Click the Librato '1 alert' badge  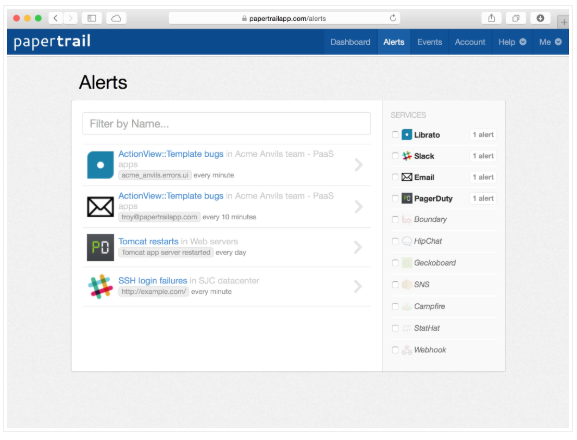[x=483, y=135]
